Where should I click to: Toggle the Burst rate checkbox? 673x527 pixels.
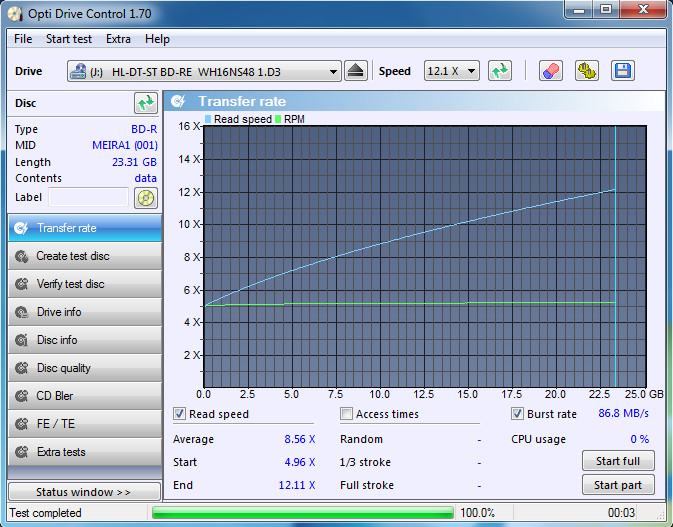click(518, 414)
